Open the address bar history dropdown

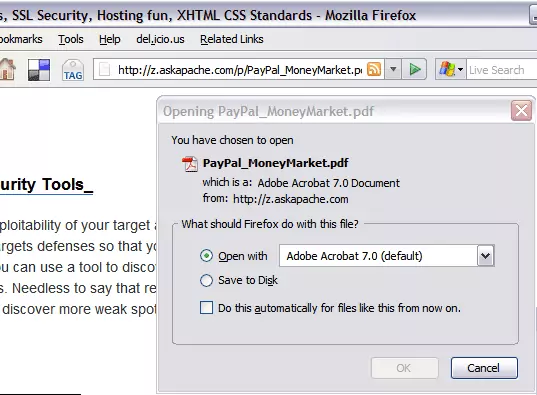click(x=393, y=70)
